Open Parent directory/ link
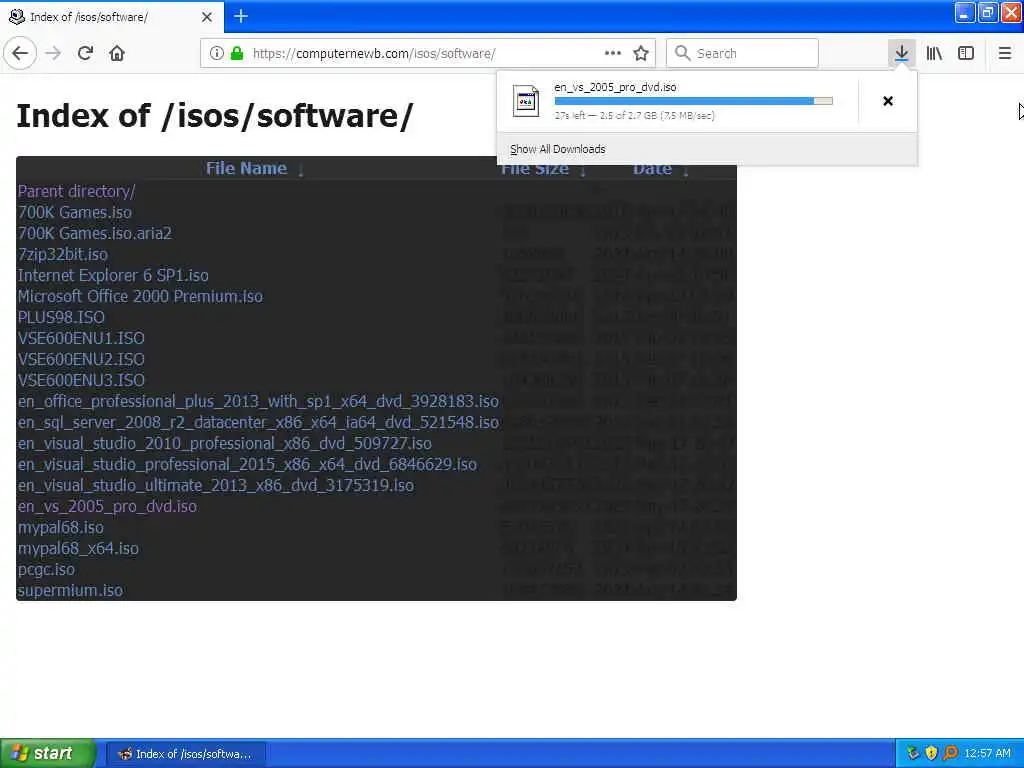Screen dimensions: 1024x768 pos(76,191)
